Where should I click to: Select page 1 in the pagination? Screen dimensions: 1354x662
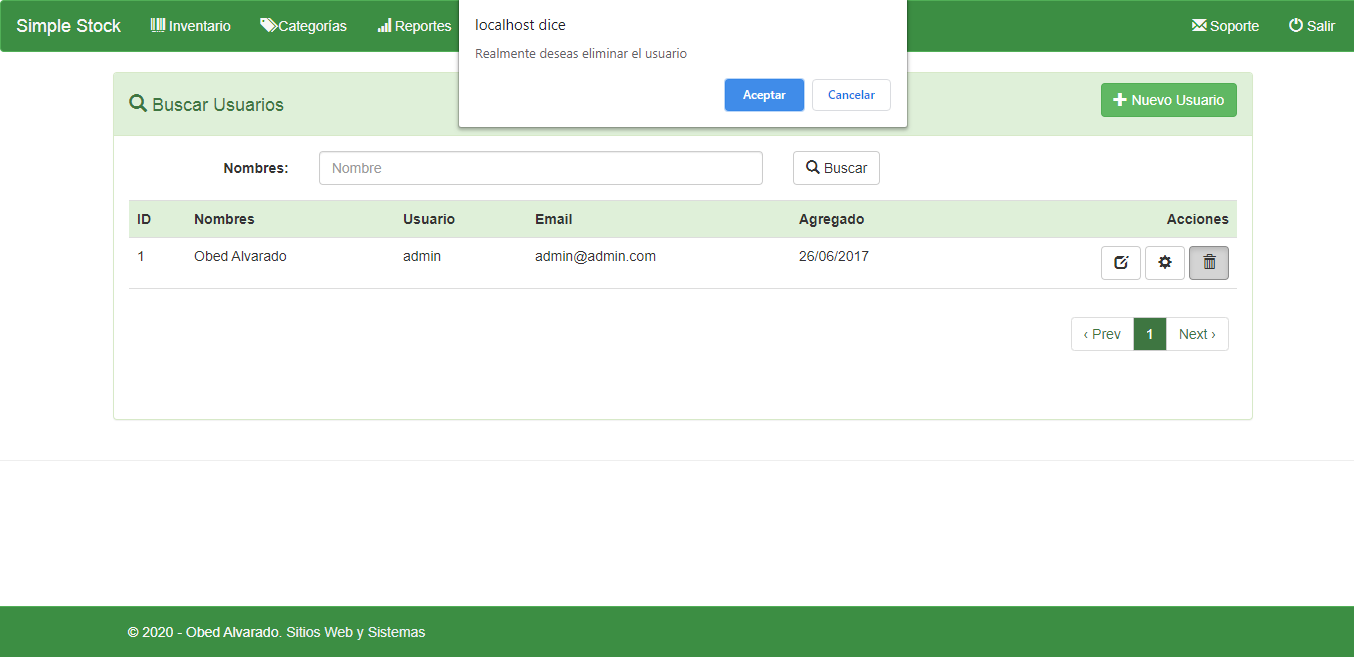1150,334
